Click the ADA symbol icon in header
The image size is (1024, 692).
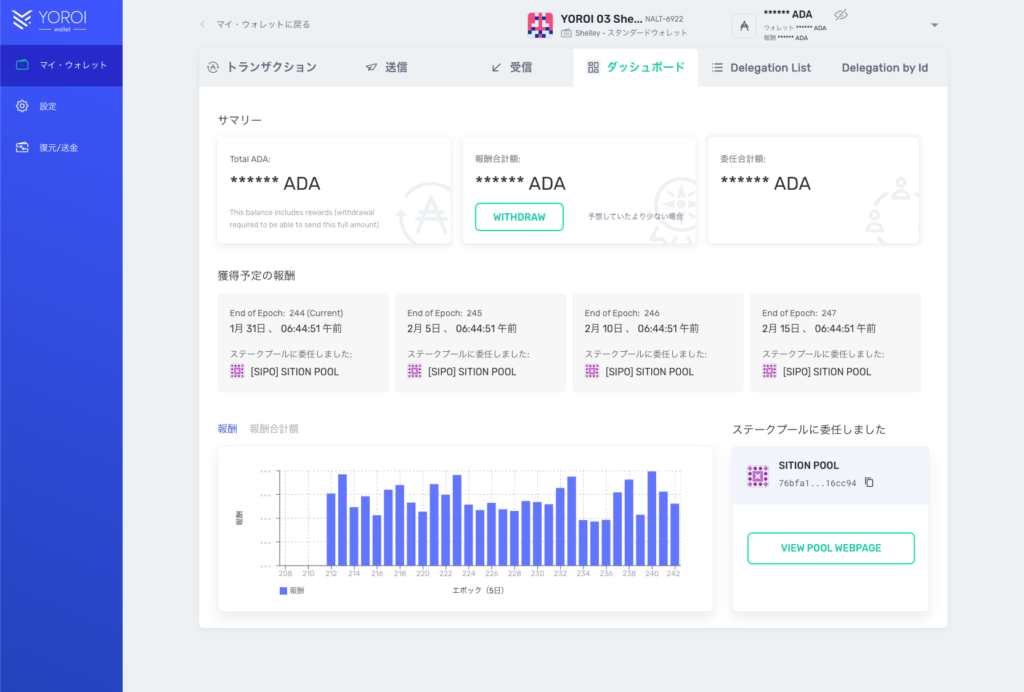[744, 25]
